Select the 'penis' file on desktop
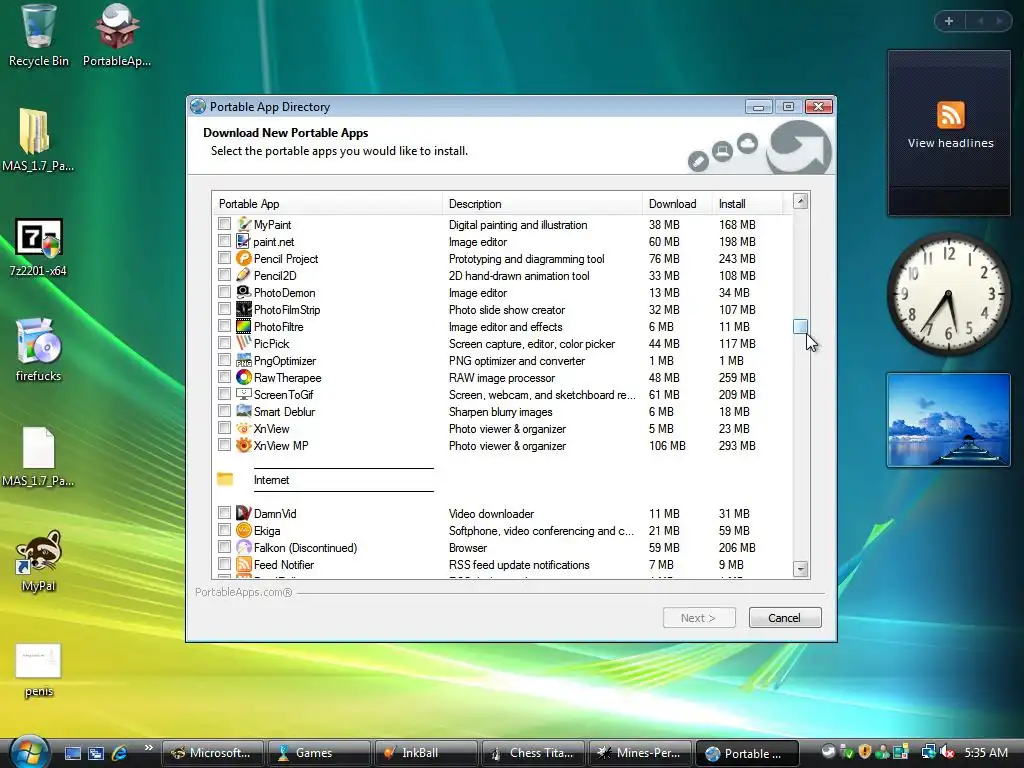The width and height of the screenshot is (1024, 768). coord(39,671)
